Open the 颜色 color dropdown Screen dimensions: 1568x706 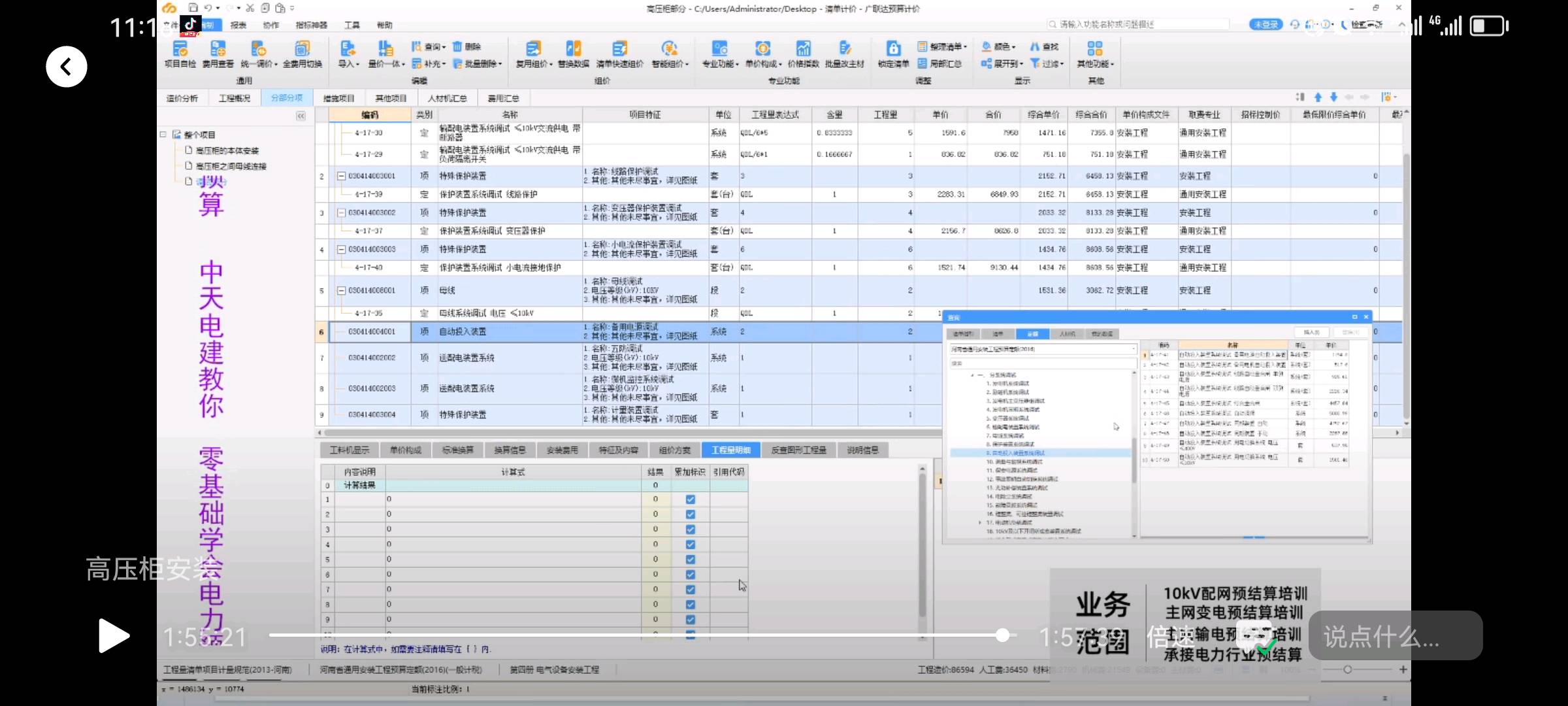pos(999,46)
